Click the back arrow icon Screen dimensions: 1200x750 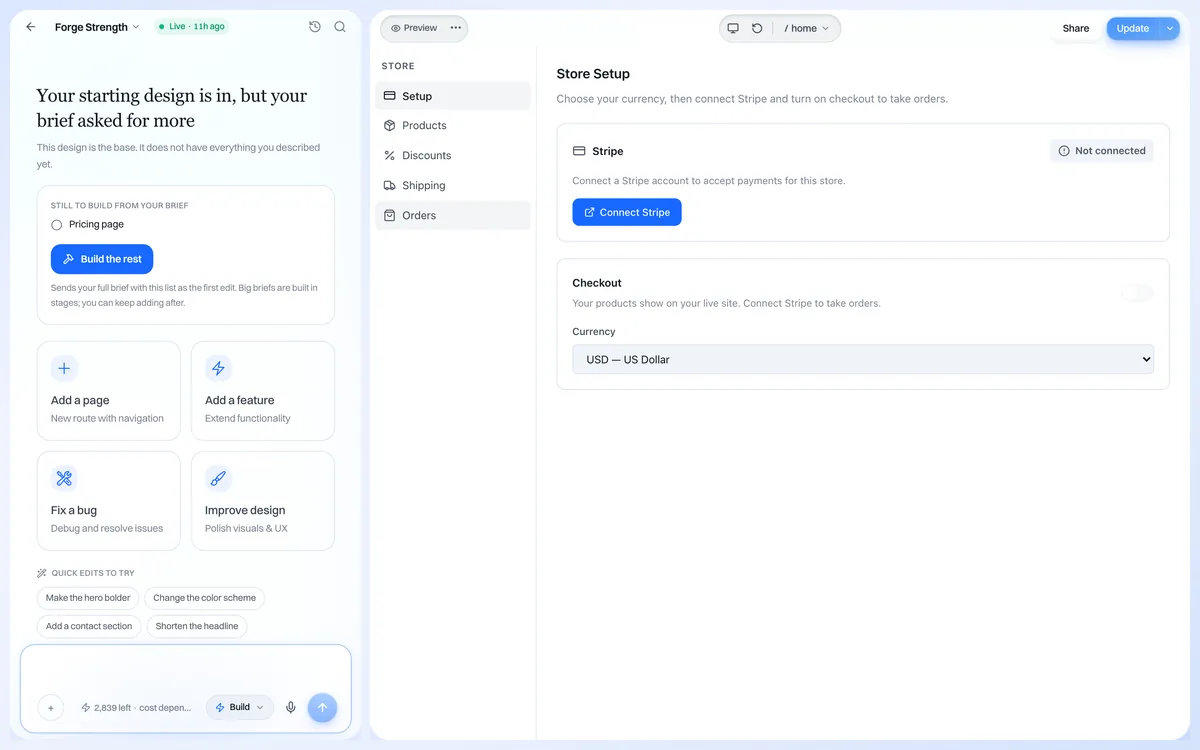pos(31,27)
